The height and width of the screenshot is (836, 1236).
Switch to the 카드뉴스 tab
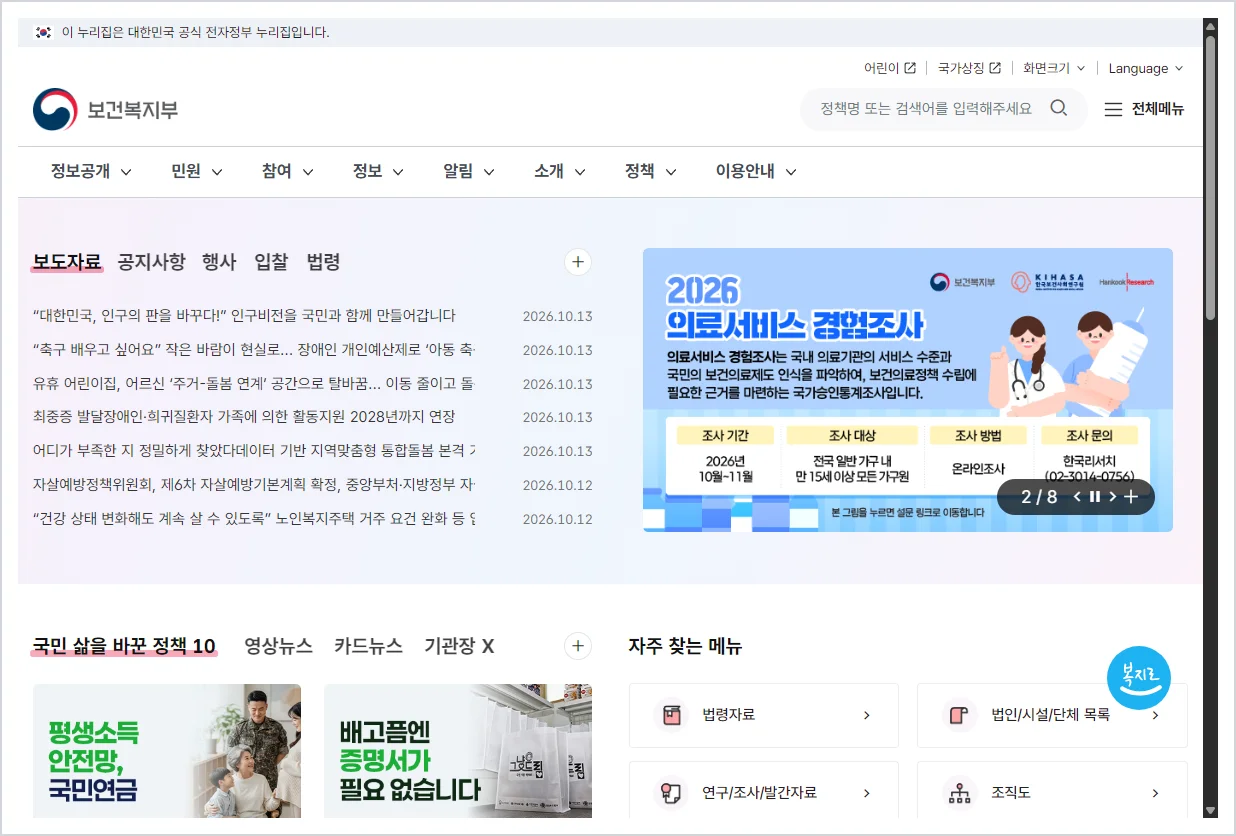coord(368,646)
